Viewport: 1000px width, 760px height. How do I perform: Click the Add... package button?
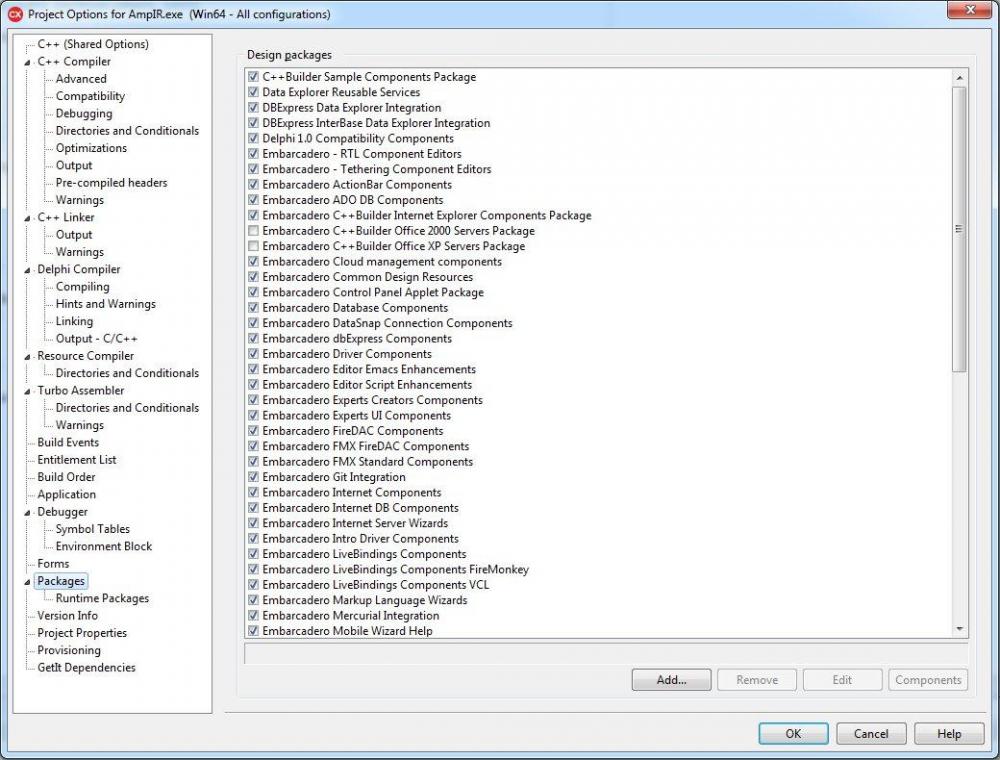(672, 680)
